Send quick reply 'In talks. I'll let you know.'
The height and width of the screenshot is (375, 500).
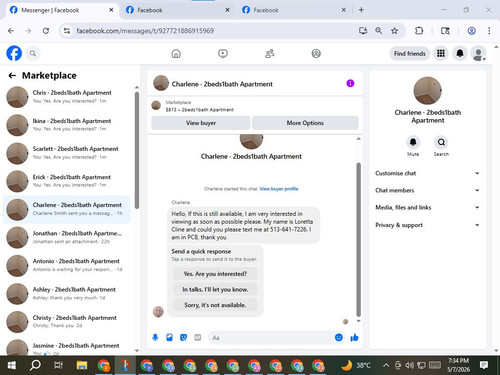[215, 289]
